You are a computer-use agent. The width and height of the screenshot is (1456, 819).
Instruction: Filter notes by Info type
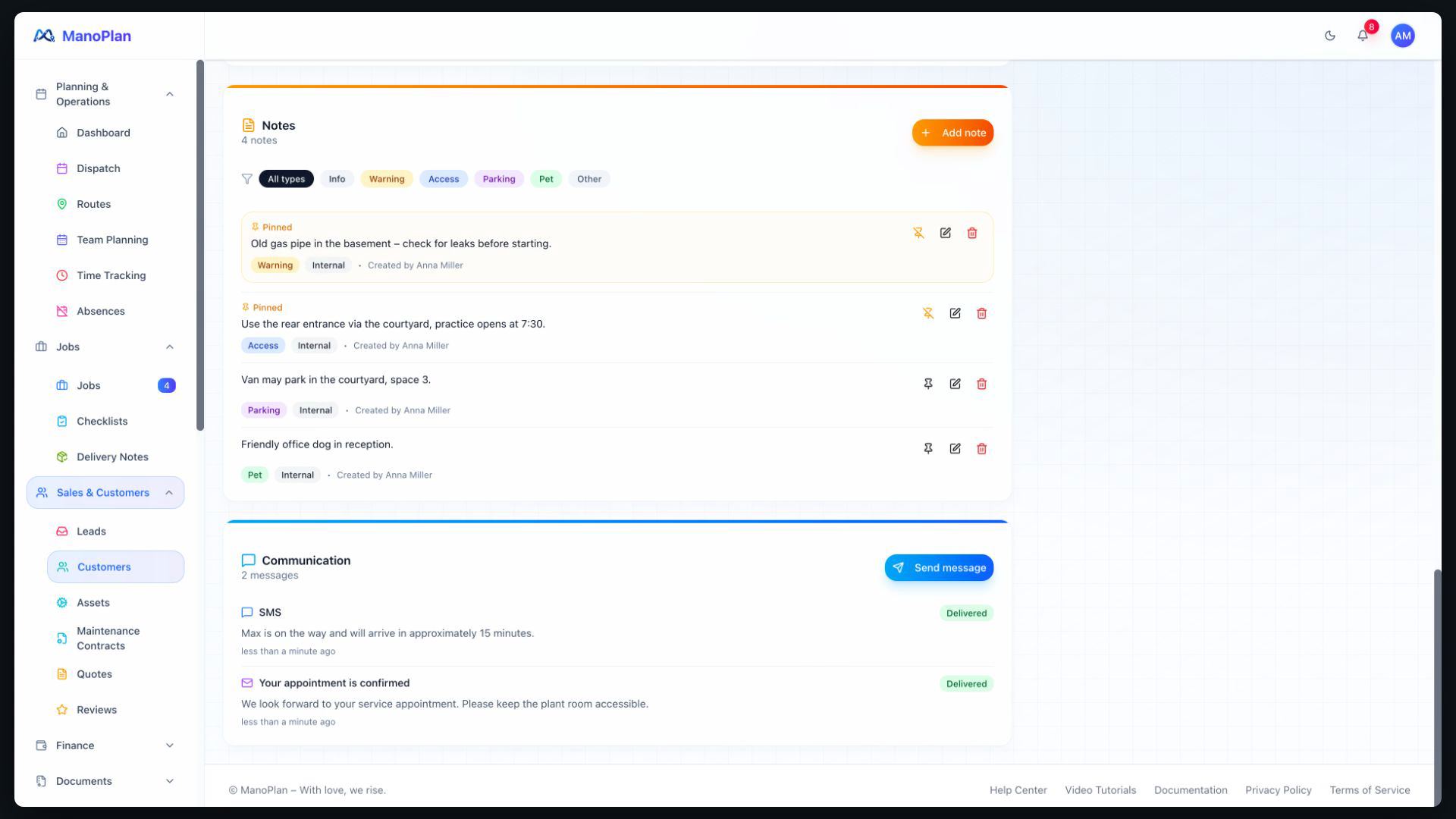pos(337,179)
